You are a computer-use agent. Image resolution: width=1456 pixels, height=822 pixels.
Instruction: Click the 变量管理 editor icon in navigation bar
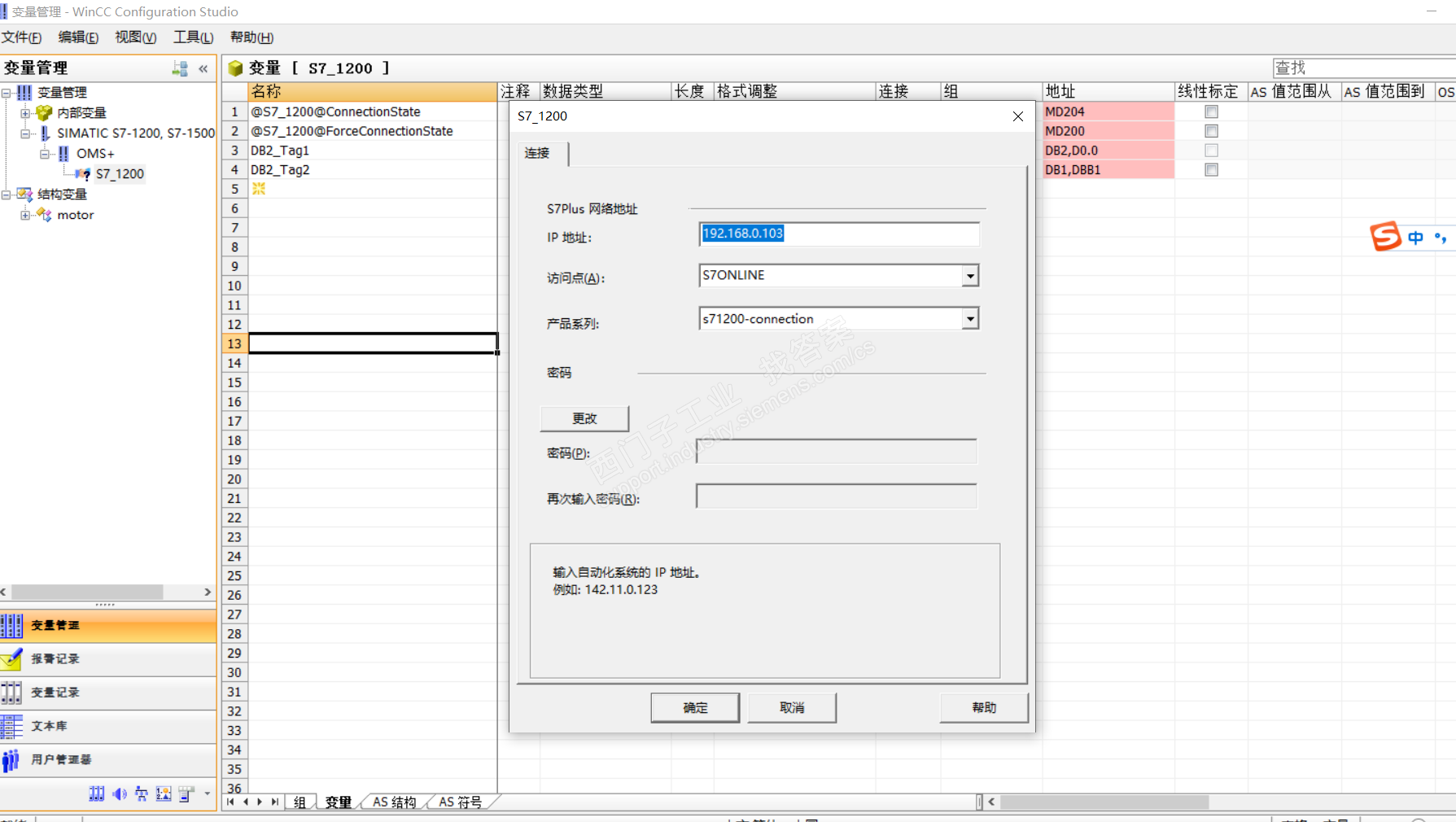(x=11, y=625)
